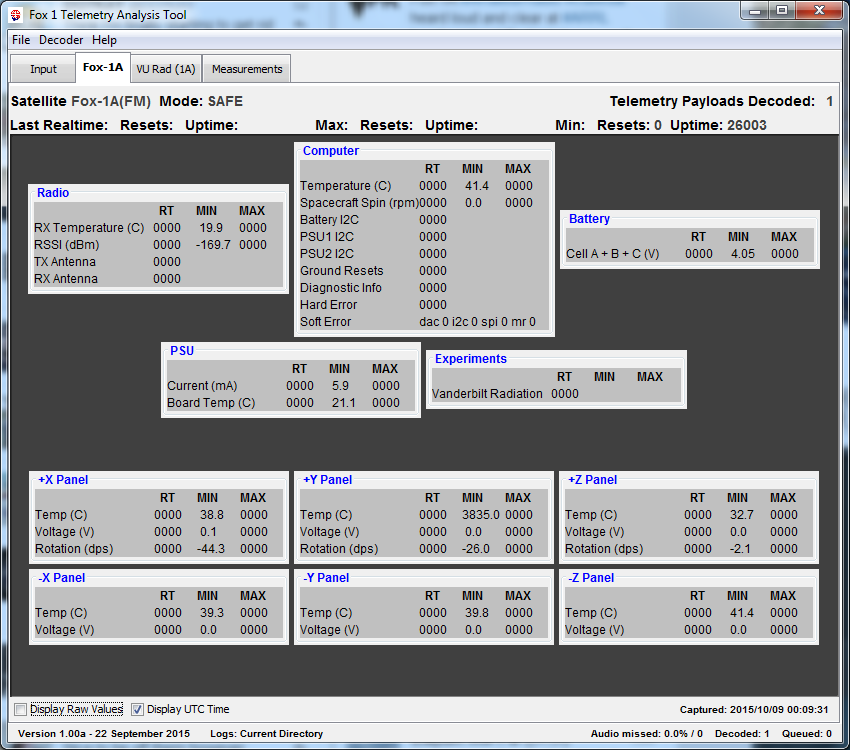Click battery minimum value 4.05

743,254
